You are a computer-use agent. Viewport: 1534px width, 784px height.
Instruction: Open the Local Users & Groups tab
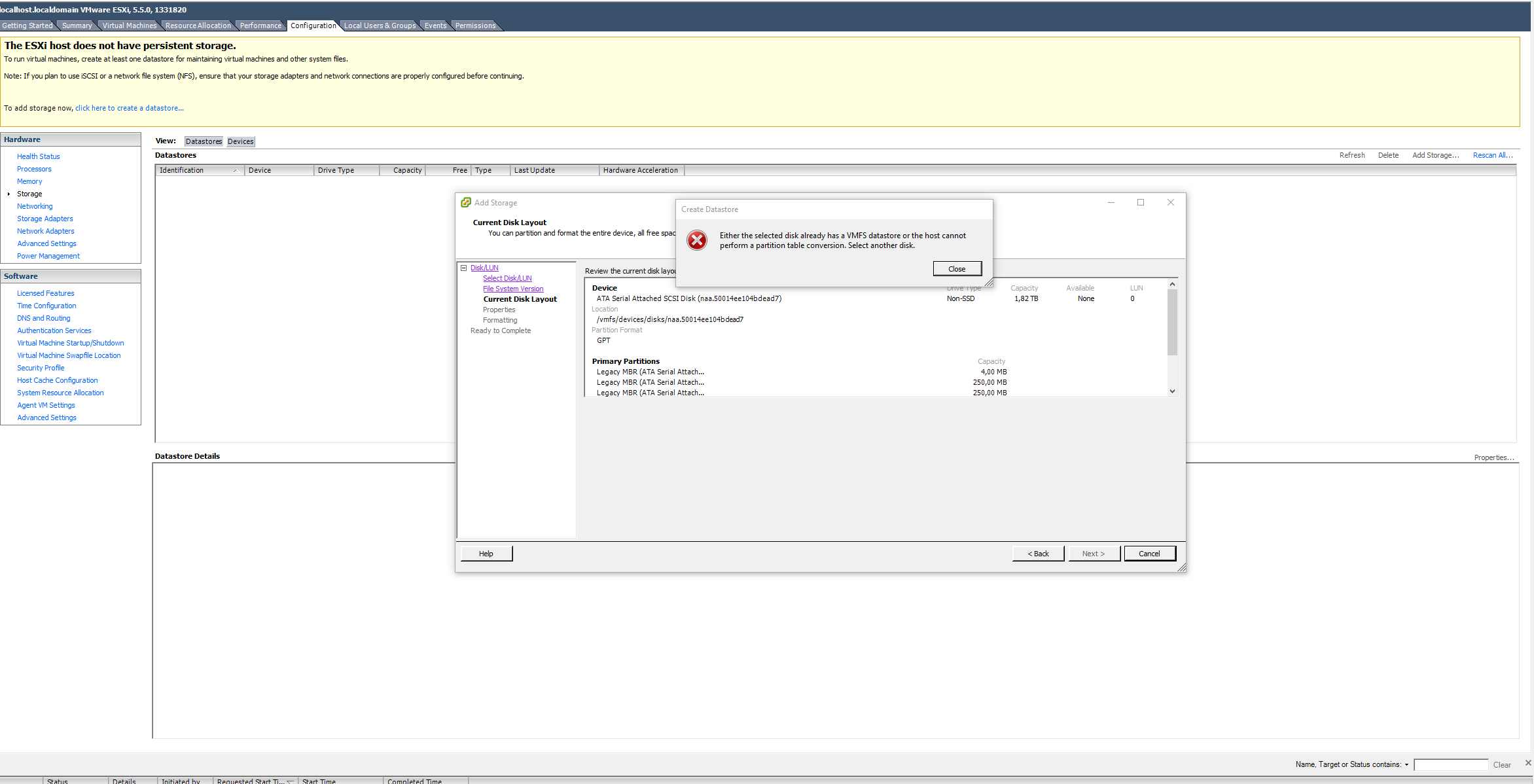pos(380,26)
